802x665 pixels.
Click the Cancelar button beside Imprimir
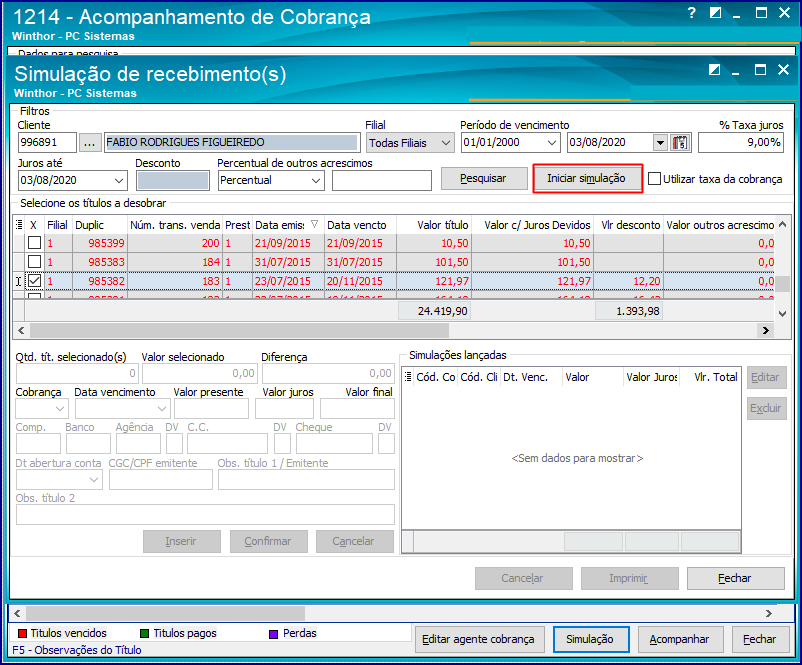point(523,579)
